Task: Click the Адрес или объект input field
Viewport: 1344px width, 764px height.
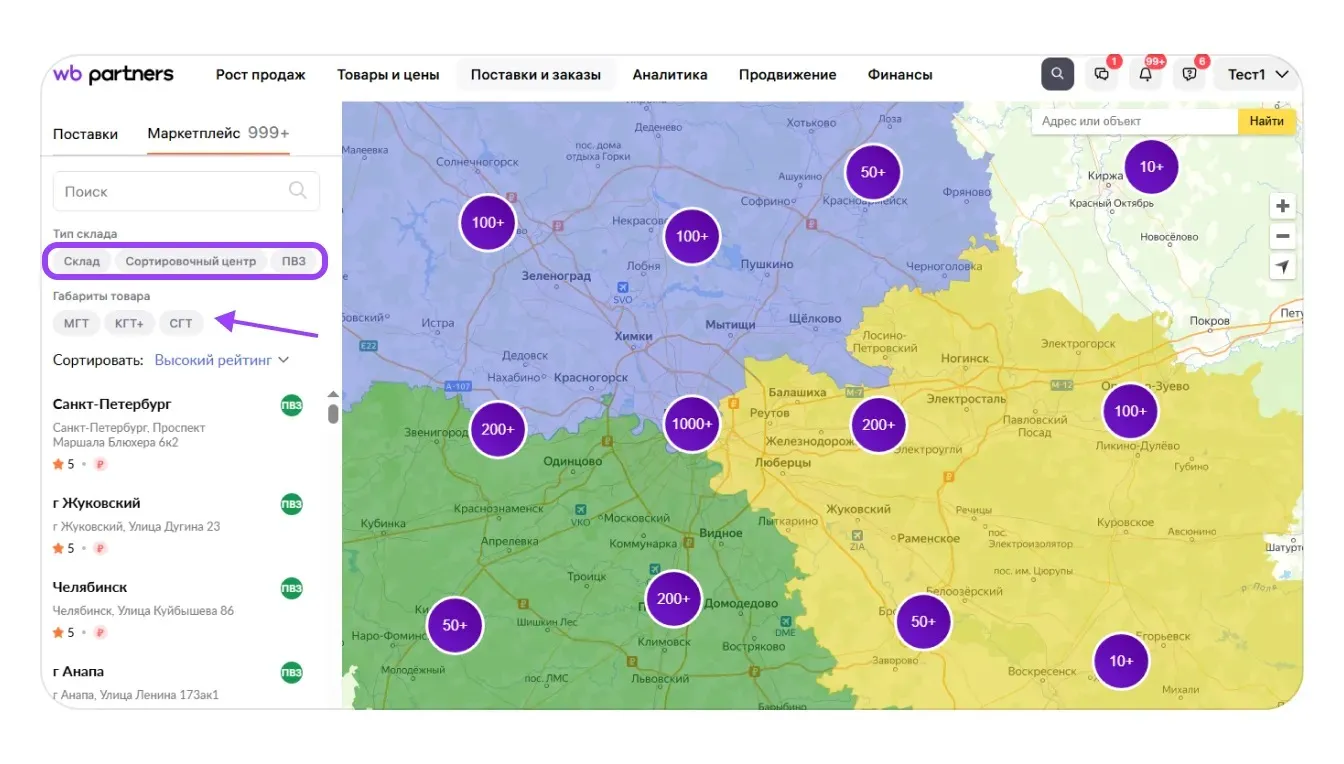Action: pyautogui.click(x=1134, y=121)
